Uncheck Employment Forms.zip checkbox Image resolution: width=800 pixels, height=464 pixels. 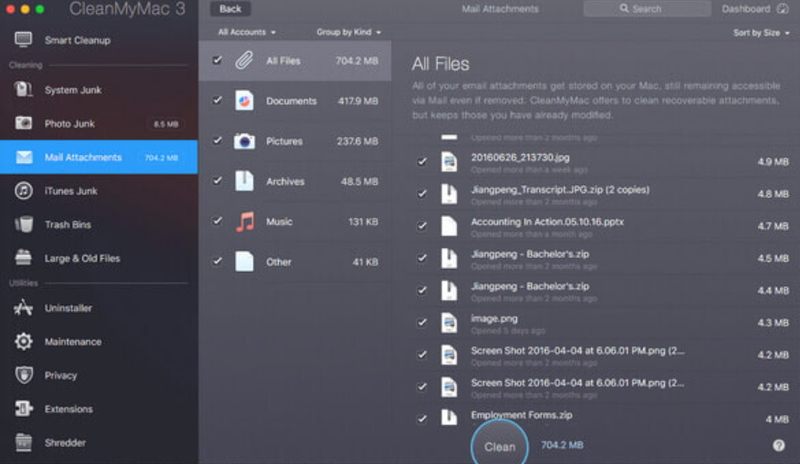422,419
